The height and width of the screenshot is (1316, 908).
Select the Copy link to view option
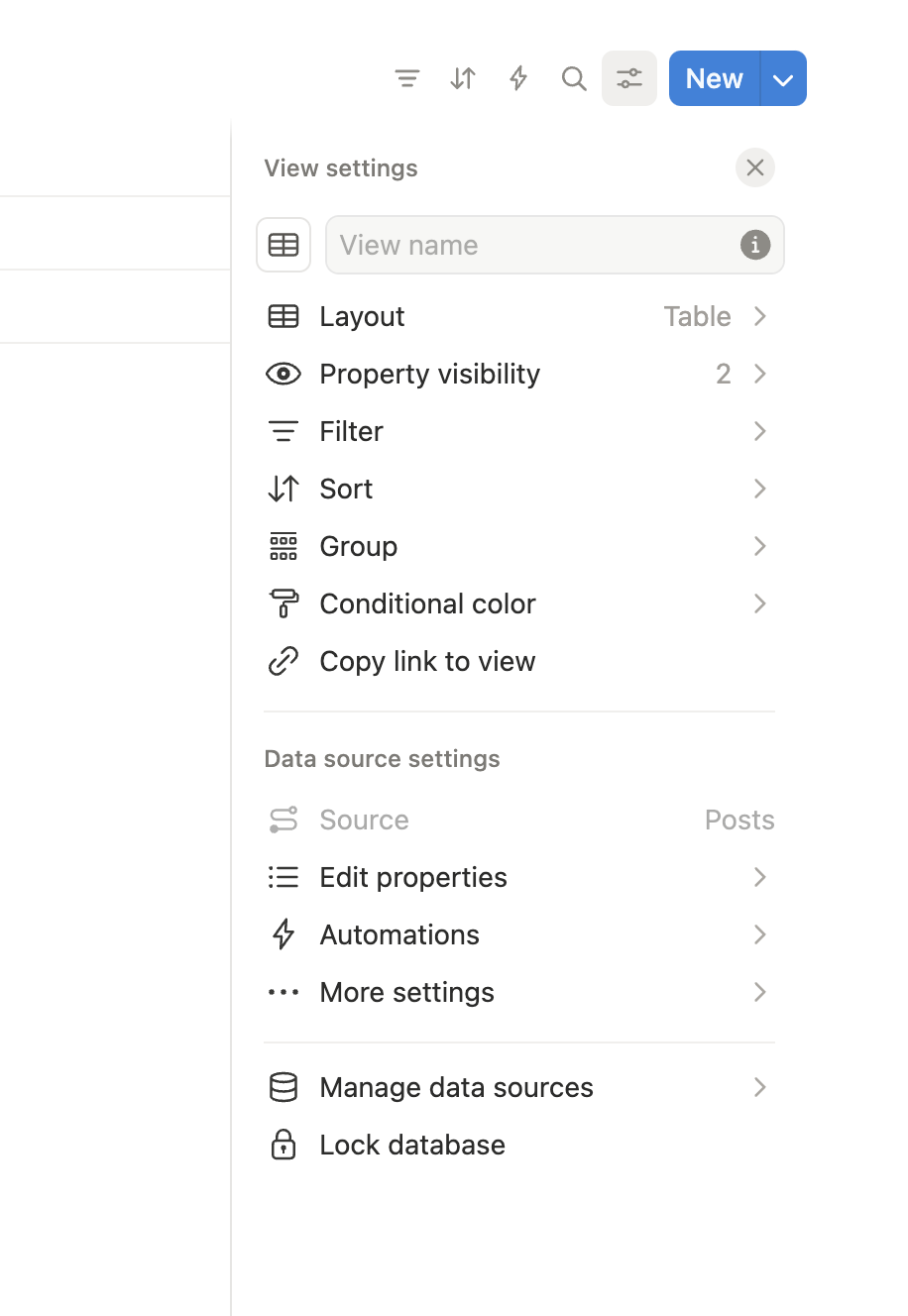(x=427, y=661)
